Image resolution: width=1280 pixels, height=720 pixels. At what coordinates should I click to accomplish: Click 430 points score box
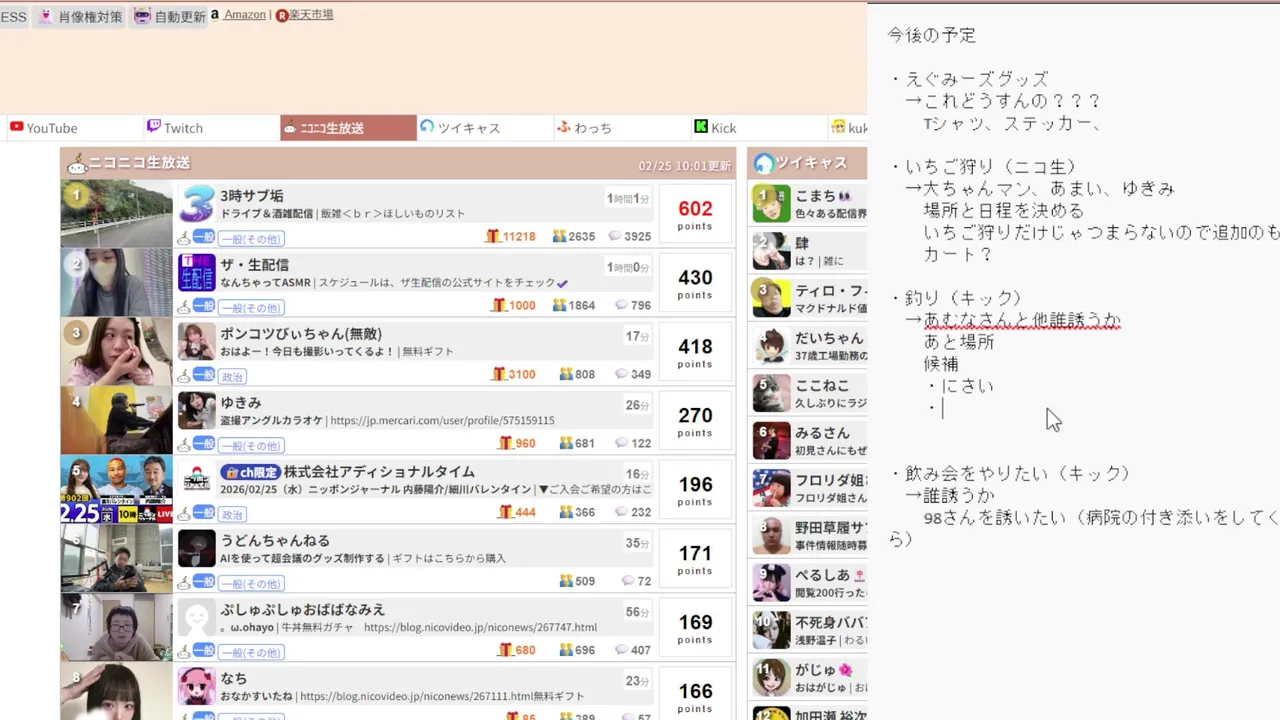pyautogui.click(x=695, y=283)
